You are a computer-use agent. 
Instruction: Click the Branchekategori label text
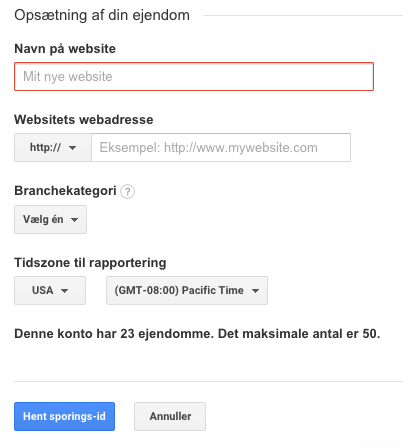point(65,191)
